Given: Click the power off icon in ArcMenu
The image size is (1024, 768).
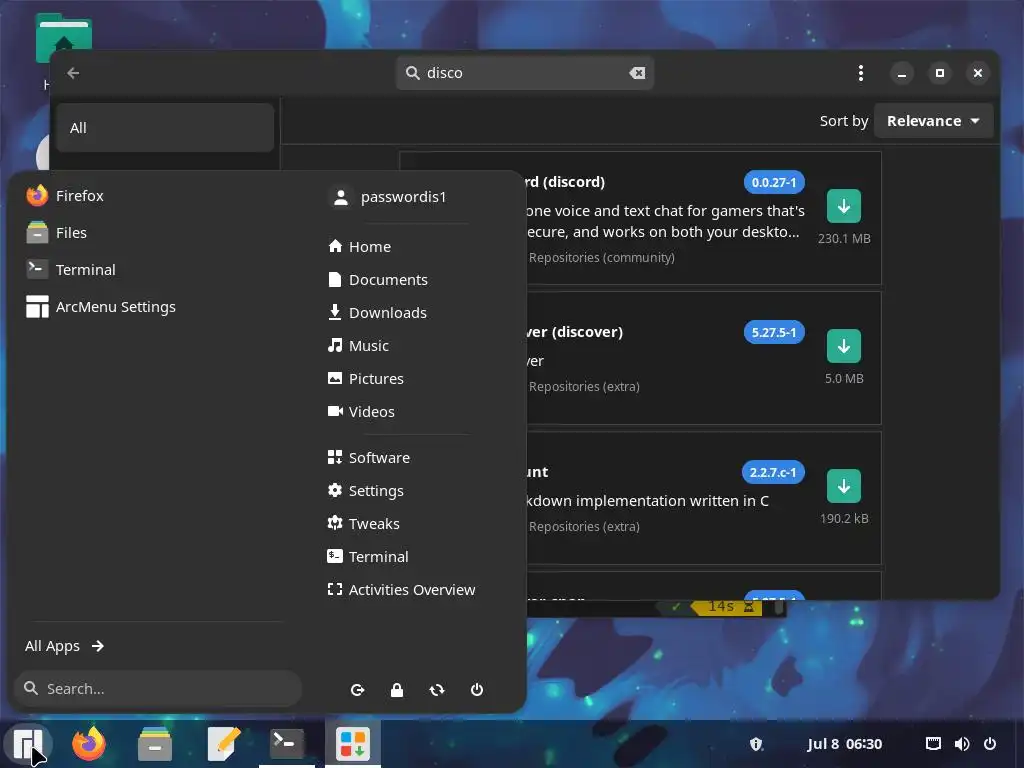Looking at the screenshot, I should 477,690.
